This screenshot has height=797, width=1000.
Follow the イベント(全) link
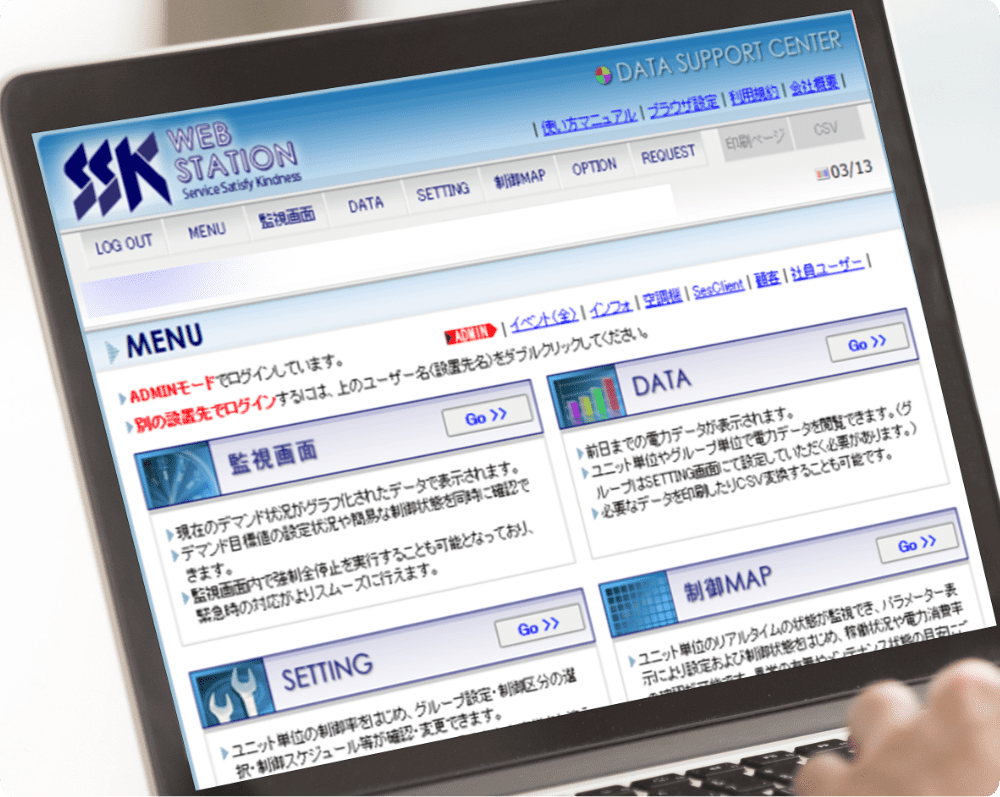[544, 319]
